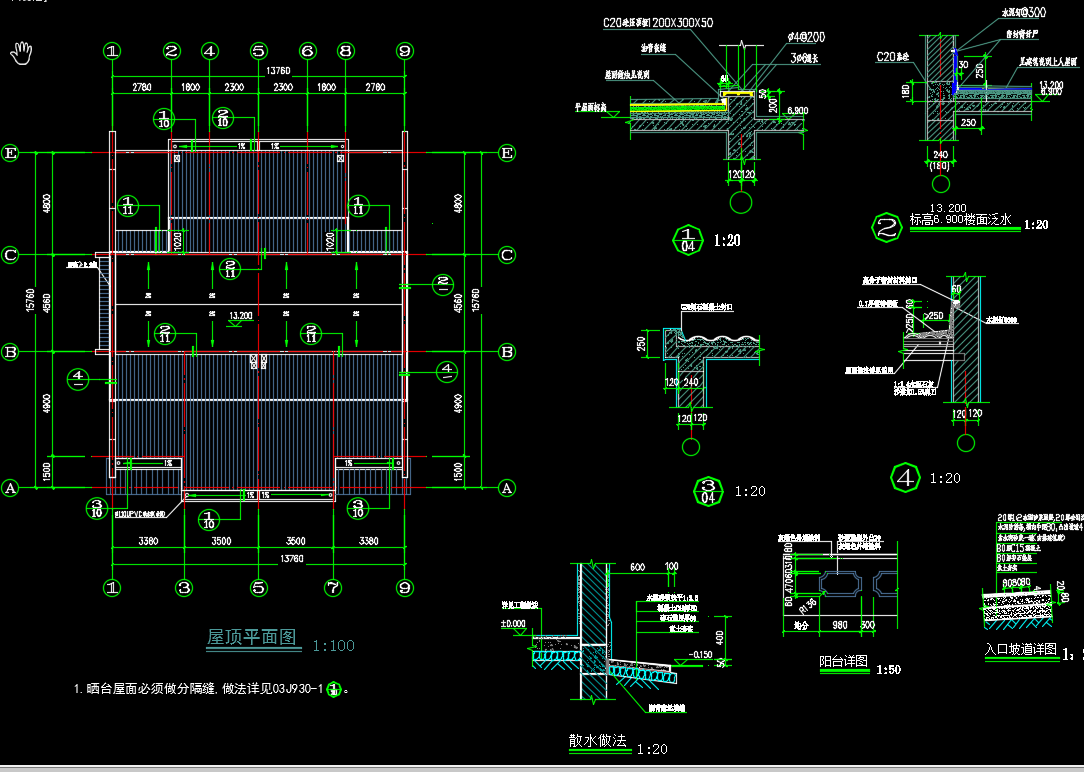The width and height of the screenshot is (1084, 772).
Task: Click the 阳台详图 detail title
Action: (x=843, y=661)
